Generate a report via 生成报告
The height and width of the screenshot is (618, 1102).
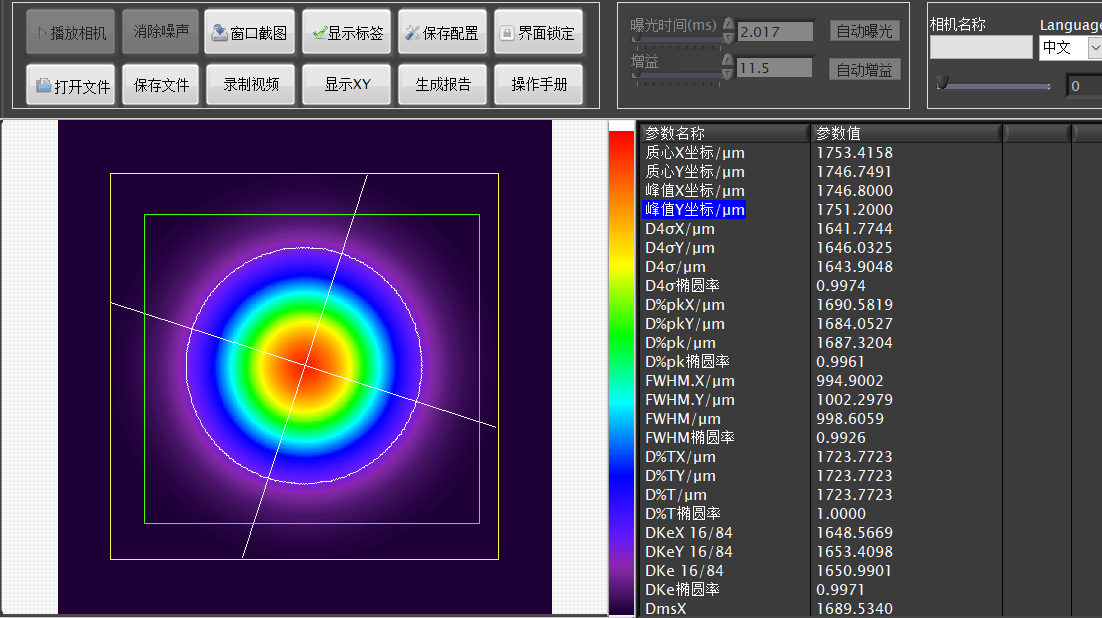click(443, 85)
